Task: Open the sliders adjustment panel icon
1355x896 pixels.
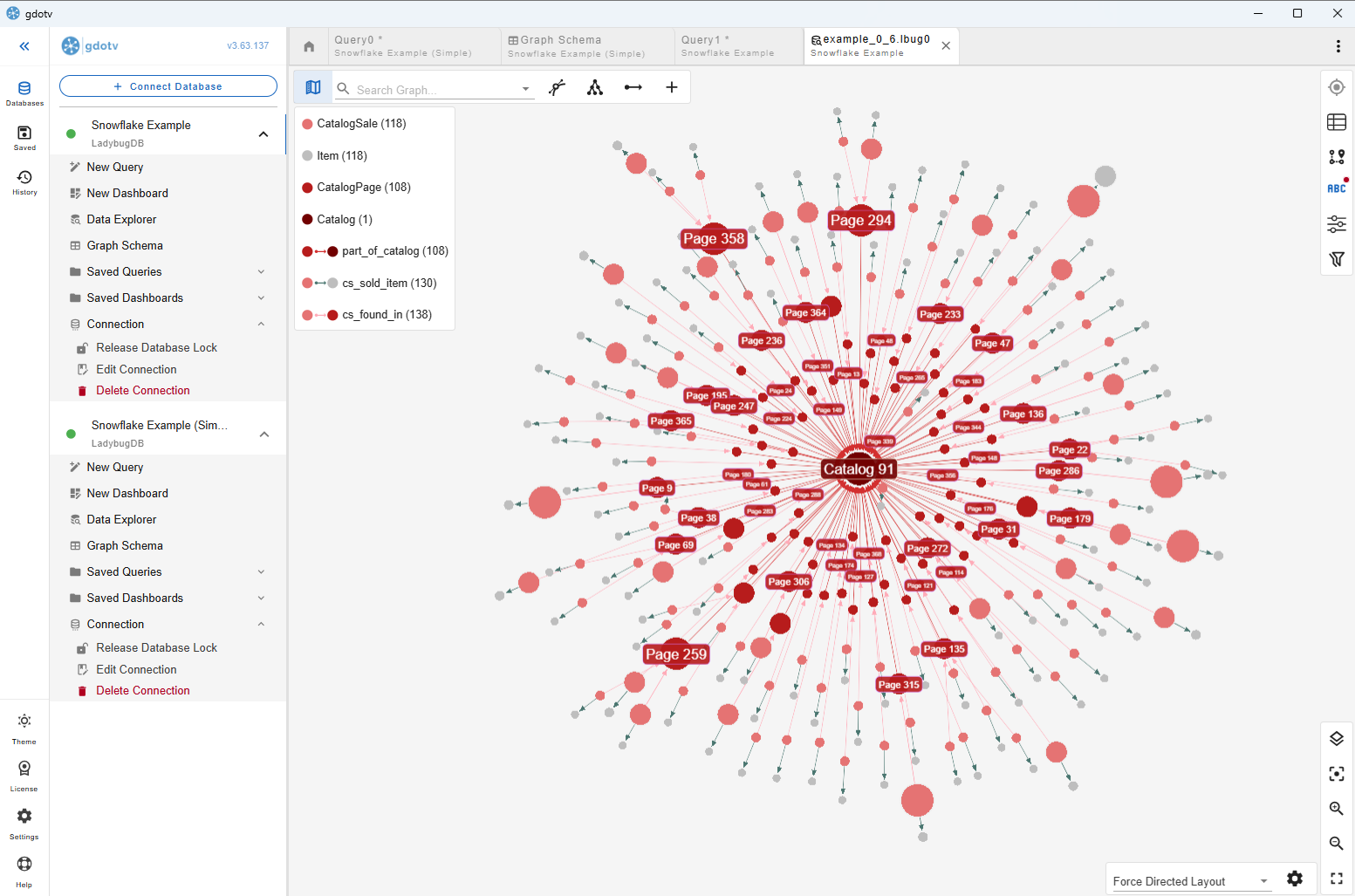Action: click(x=1337, y=224)
